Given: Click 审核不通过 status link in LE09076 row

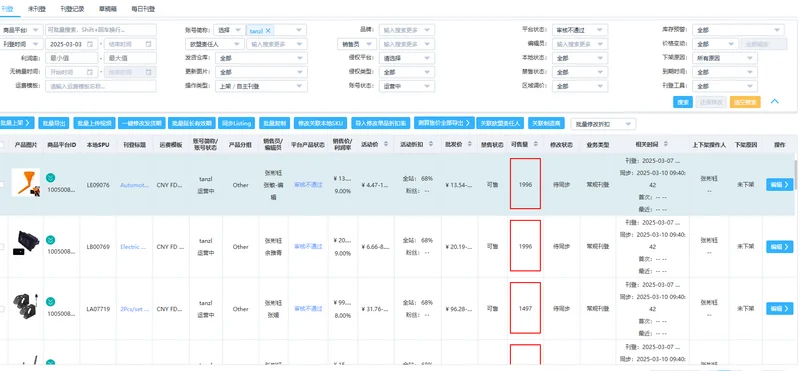Looking at the screenshot, I should coord(308,185).
